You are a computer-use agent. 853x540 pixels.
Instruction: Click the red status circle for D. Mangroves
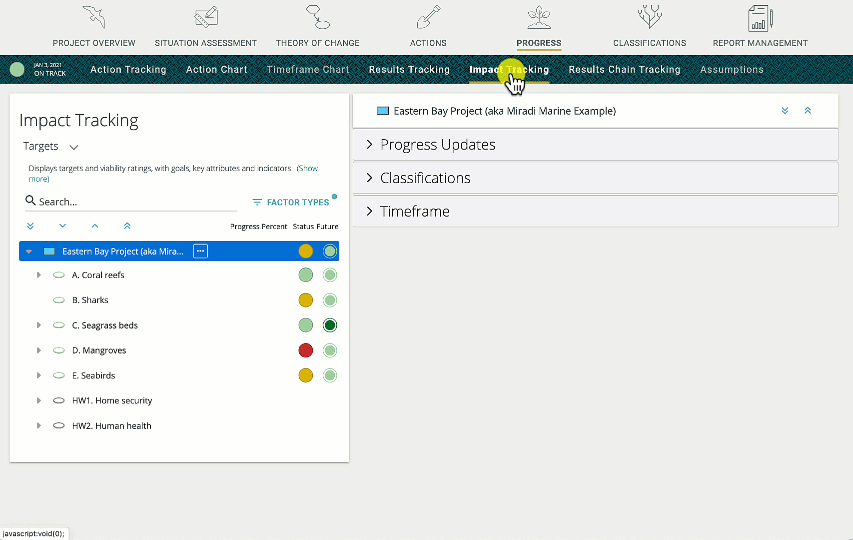(306, 350)
